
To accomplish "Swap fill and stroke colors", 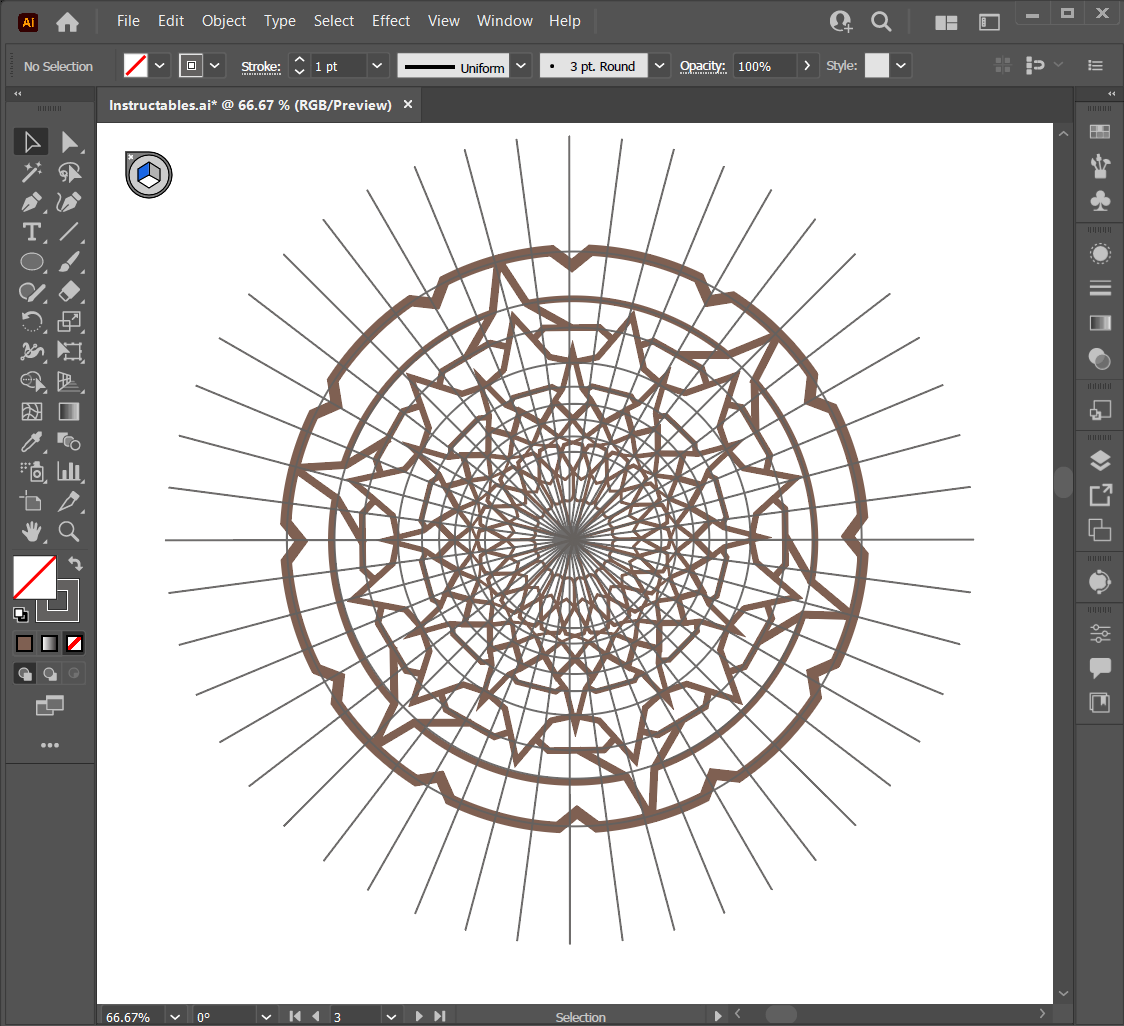I will [75, 564].
